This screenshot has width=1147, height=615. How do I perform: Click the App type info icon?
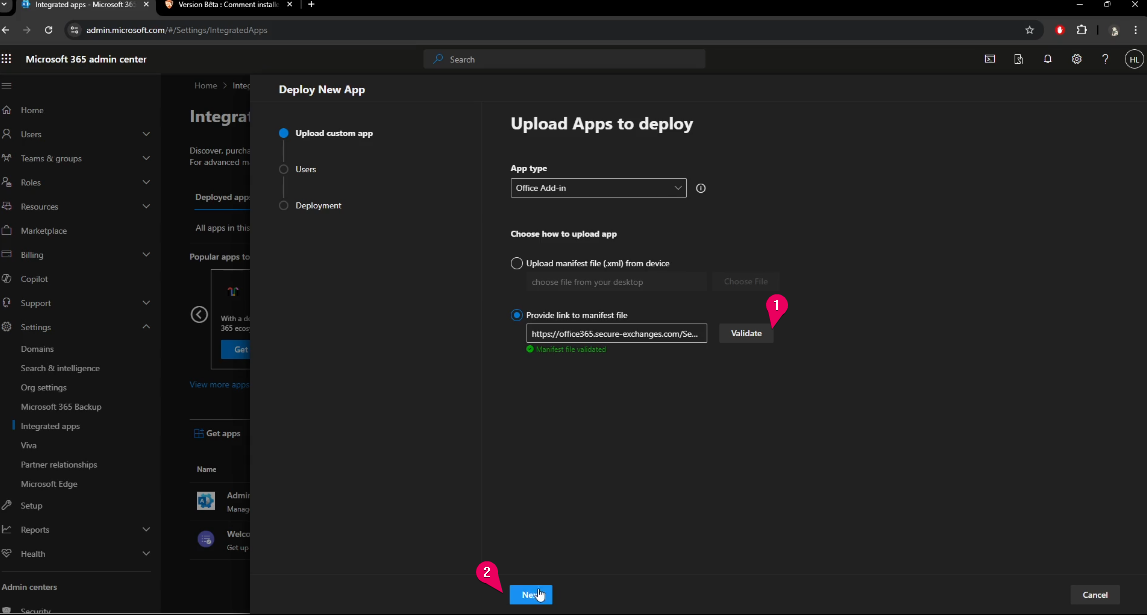(701, 188)
